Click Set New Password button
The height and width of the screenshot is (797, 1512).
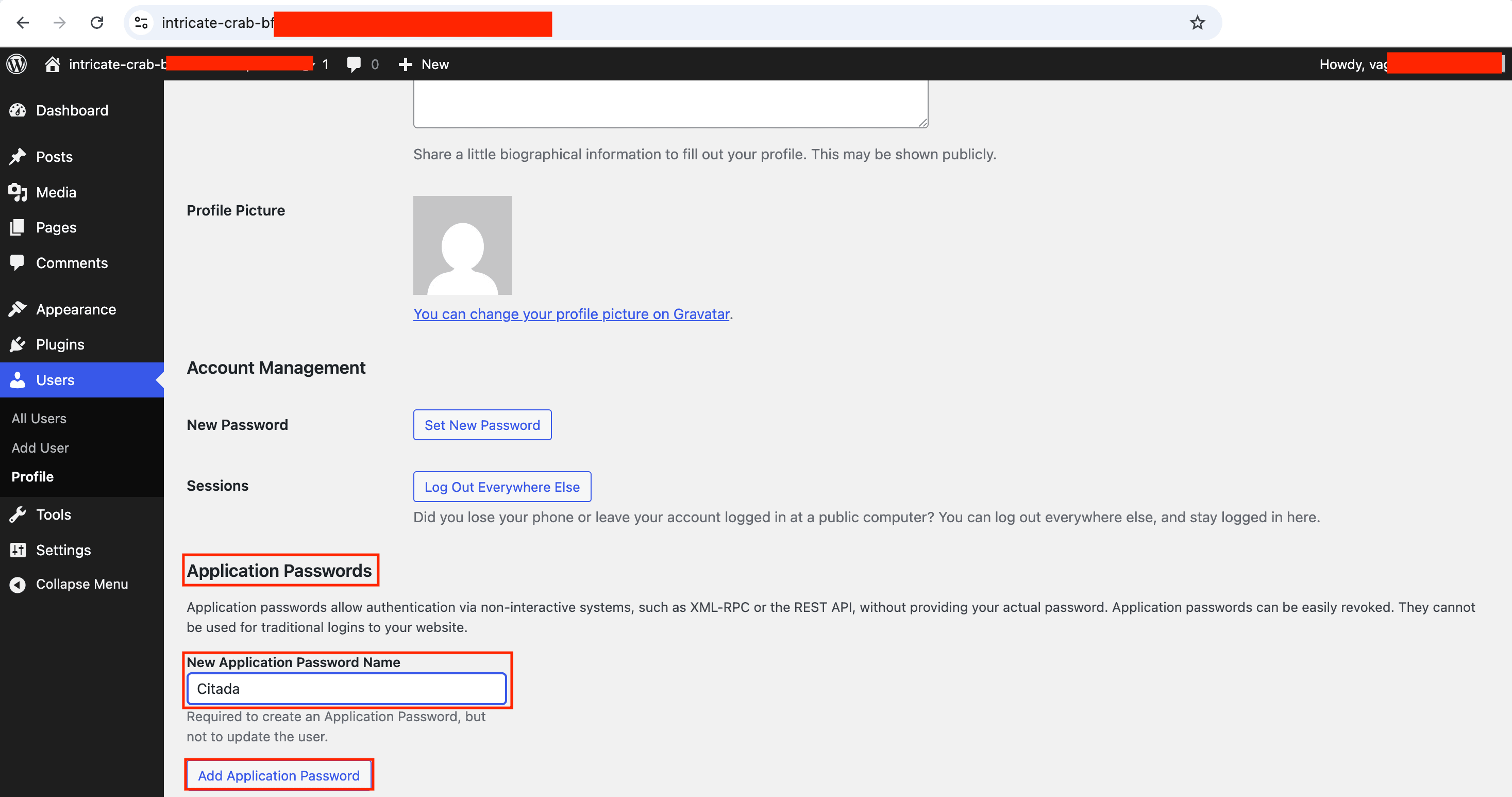coord(482,425)
